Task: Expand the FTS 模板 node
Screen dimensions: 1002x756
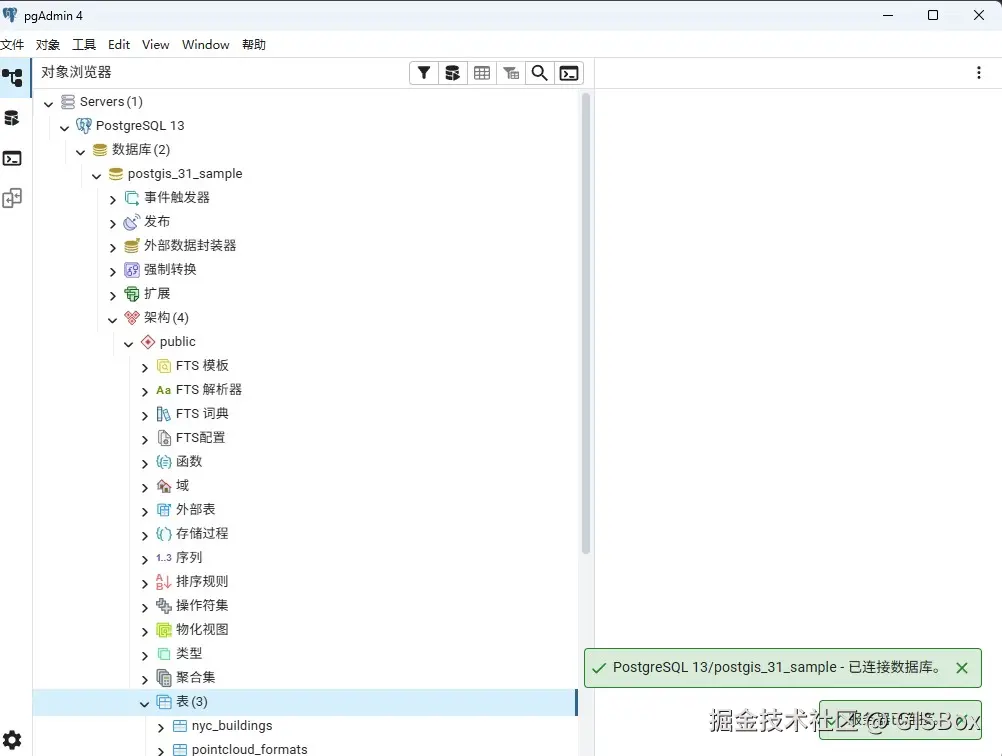Action: [x=145, y=365]
